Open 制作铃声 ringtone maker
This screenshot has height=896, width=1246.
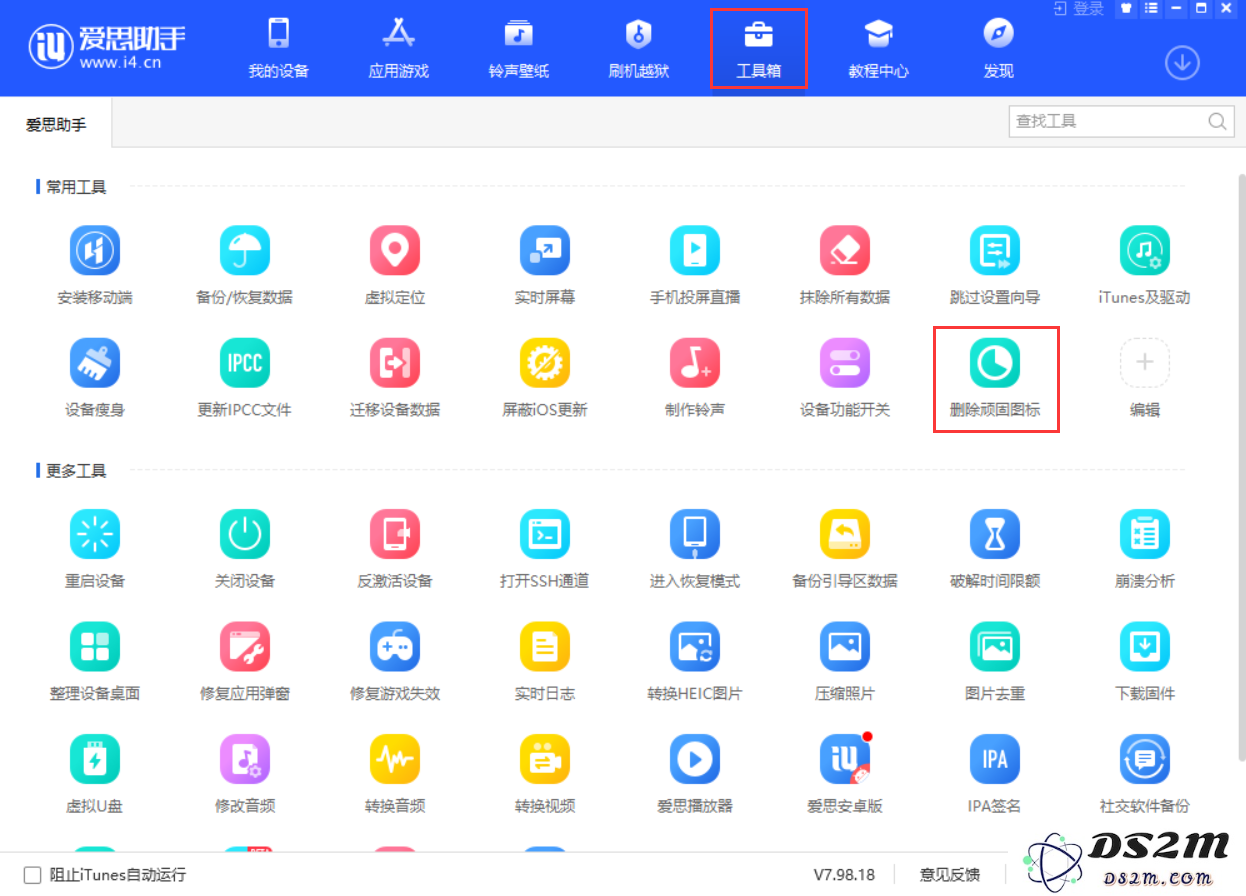695,377
